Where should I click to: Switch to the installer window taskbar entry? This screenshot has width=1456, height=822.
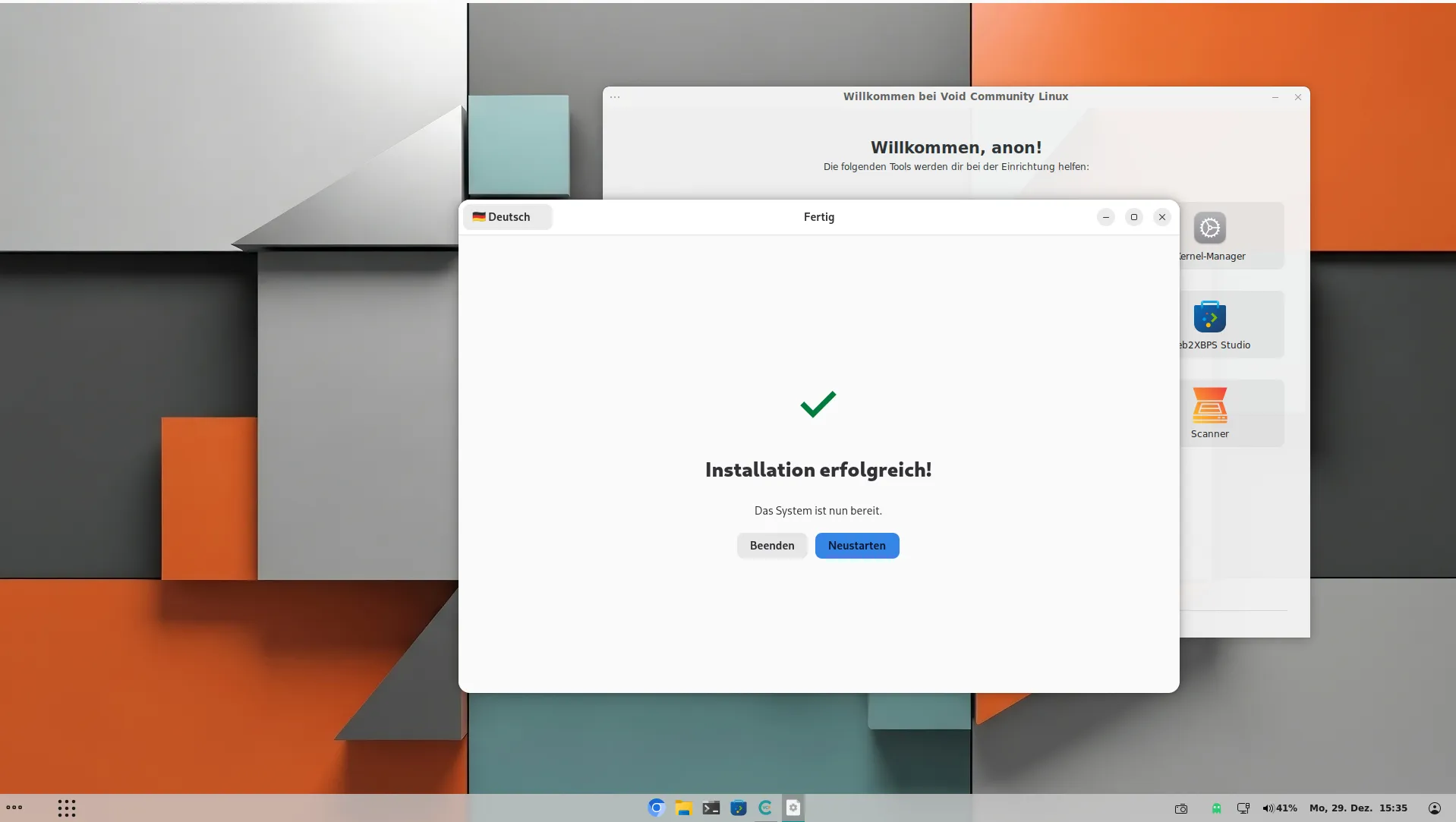click(x=793, y=808)
